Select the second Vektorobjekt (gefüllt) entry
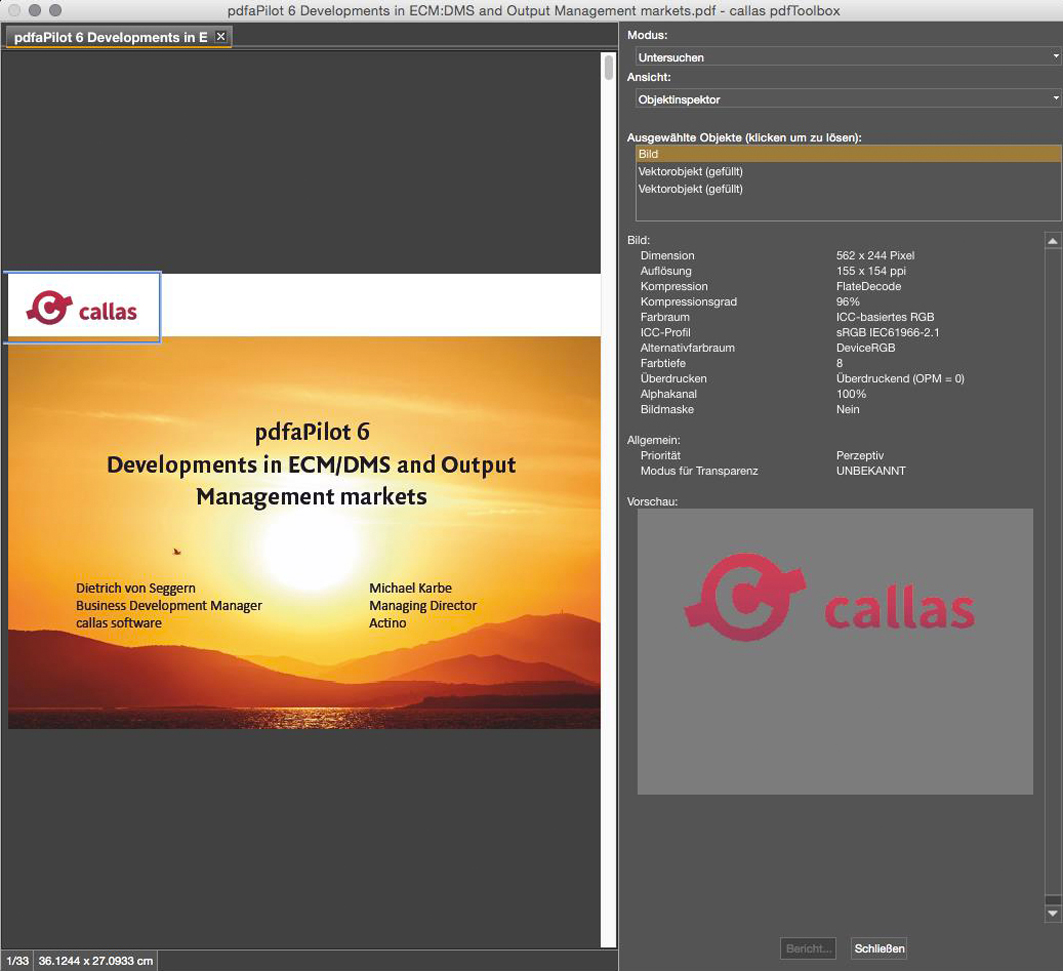1063x971 pixels. click(690, 189)
